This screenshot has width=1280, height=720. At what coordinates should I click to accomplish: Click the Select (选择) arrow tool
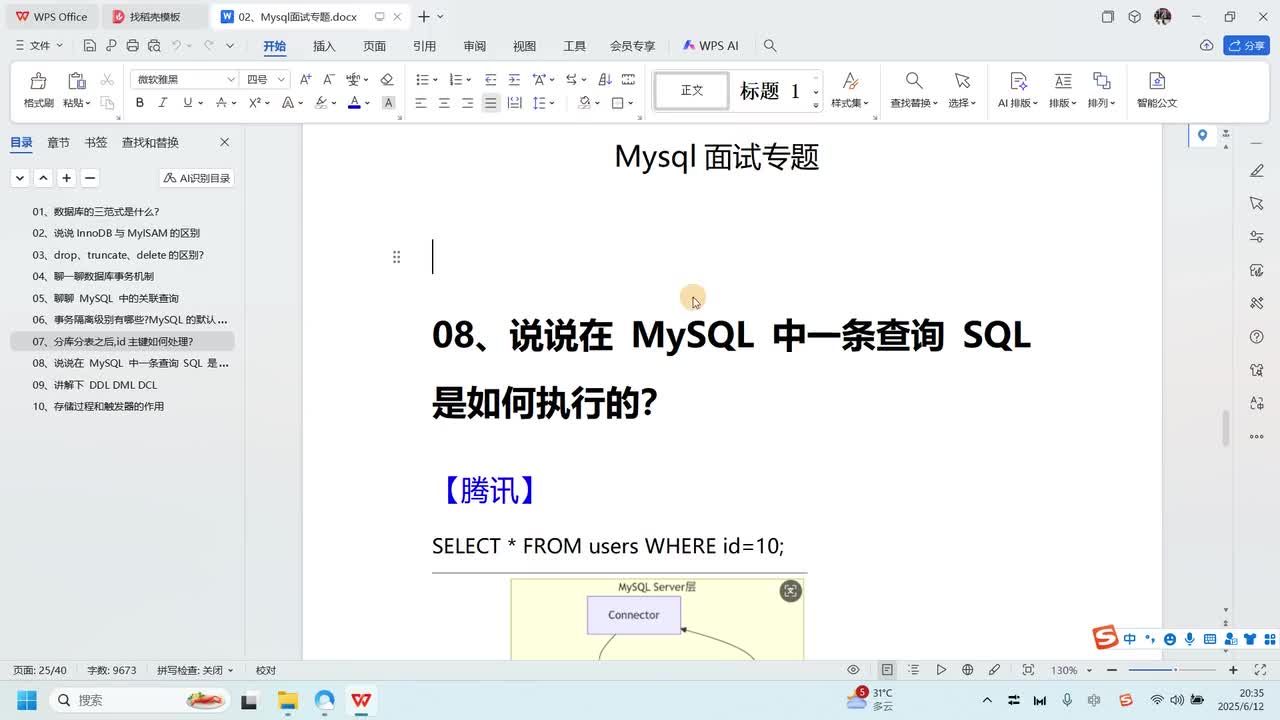click(x=962, y=81)
